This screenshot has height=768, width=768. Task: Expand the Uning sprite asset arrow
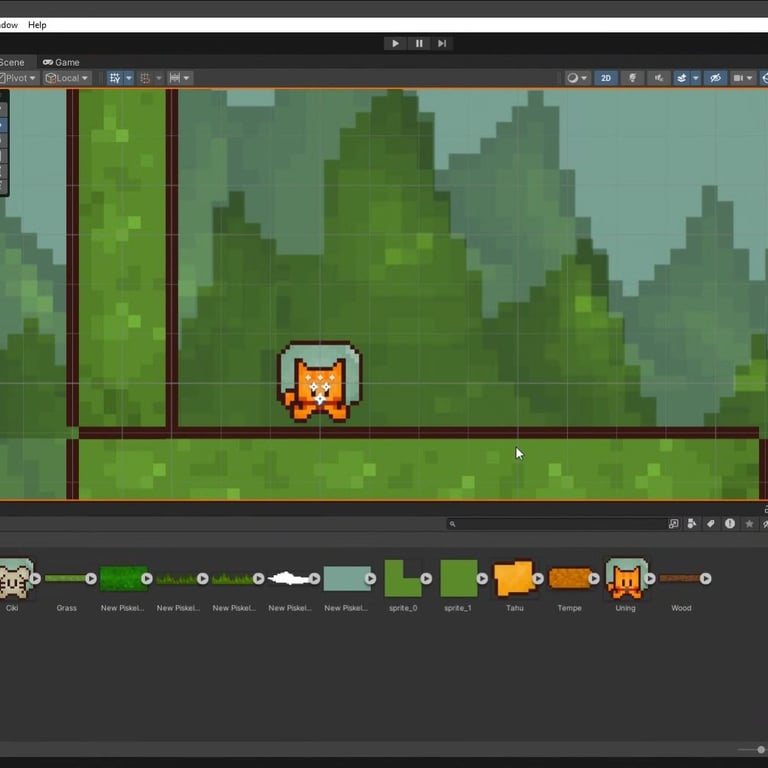650,578
